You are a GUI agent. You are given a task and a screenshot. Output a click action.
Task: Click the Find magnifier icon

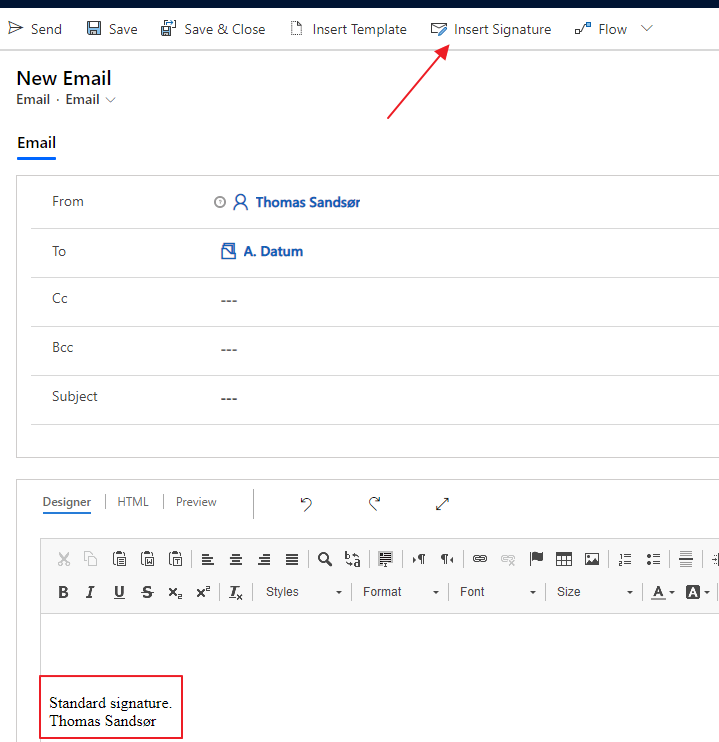325,559
